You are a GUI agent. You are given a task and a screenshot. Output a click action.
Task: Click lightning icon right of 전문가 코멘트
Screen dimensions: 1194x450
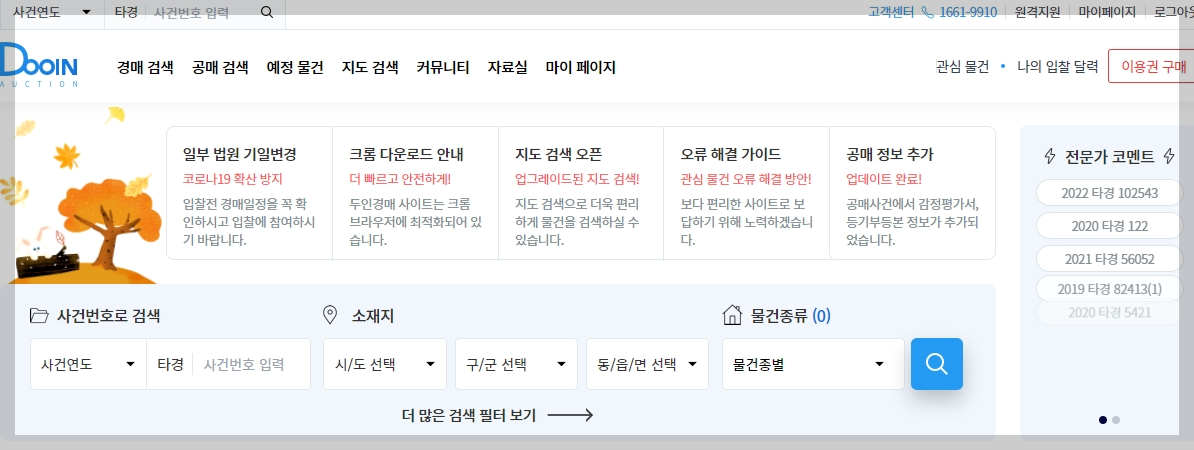[x=1169, y=157]
